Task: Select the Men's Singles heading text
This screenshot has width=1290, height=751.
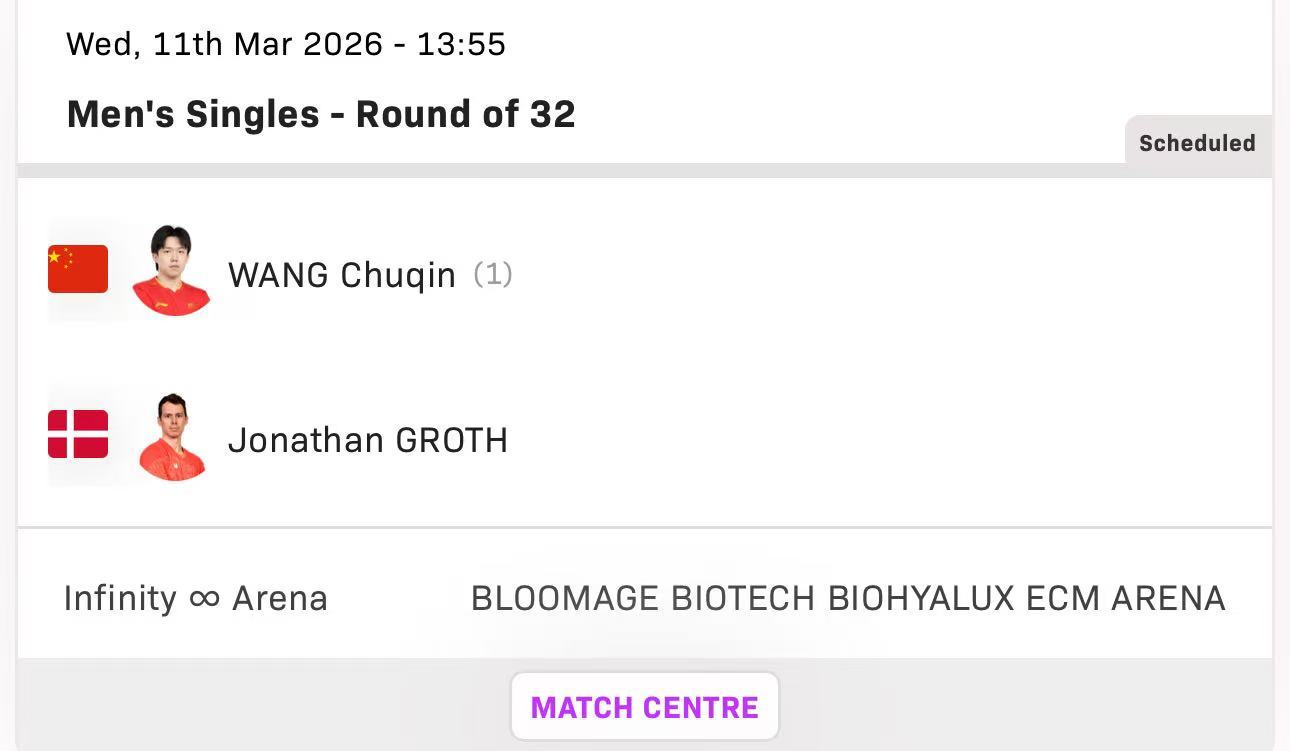Action: 191,114
